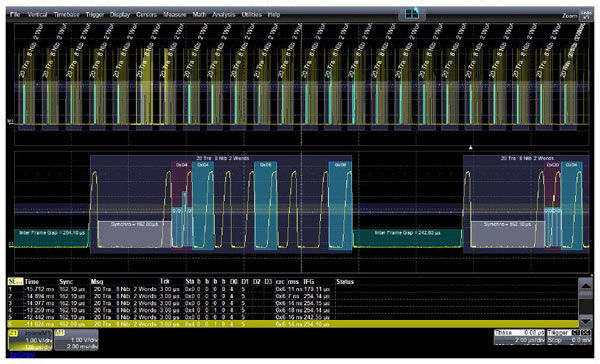Select decode row 1 at -15.712 ms
The width and height of the screenshot is (600, 364).
click(293, 289)
